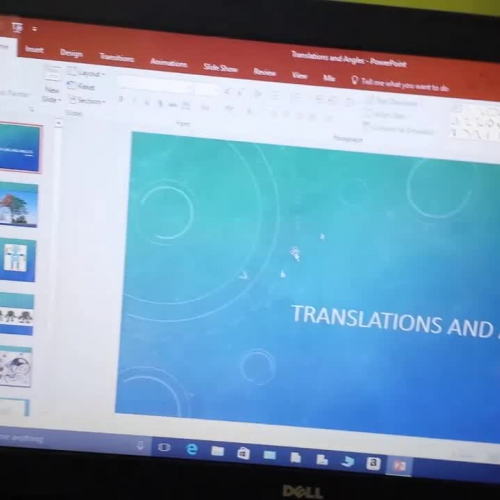Select slide 1 title thumbnail
Image resolution: width=500 pixels, height=500 pixels.
[x=19, y=148]
